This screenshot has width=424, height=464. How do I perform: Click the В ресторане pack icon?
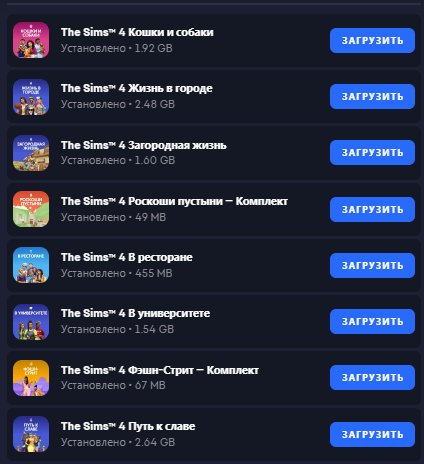(31, 265)
